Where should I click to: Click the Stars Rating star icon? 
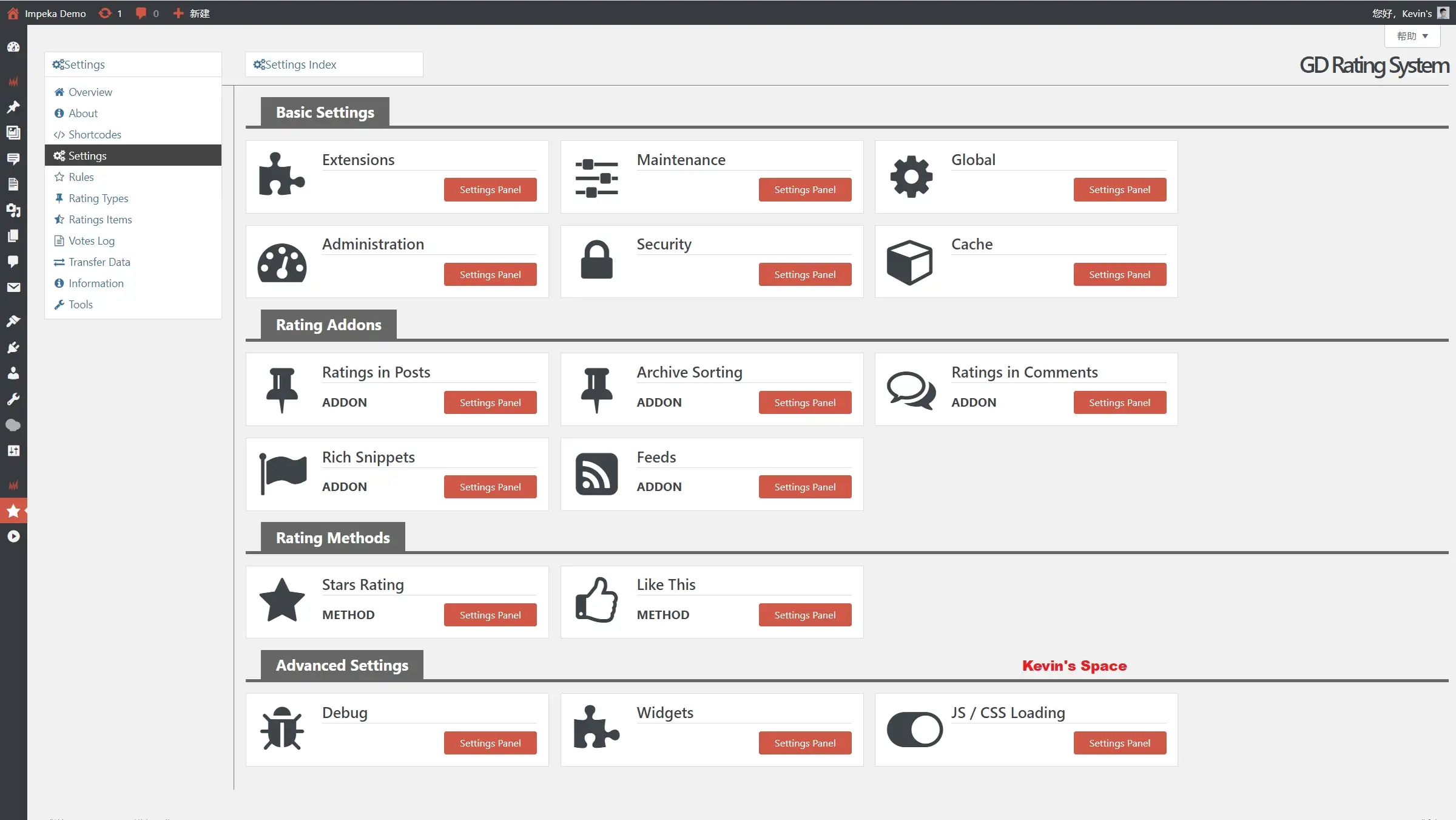(281, 600)
